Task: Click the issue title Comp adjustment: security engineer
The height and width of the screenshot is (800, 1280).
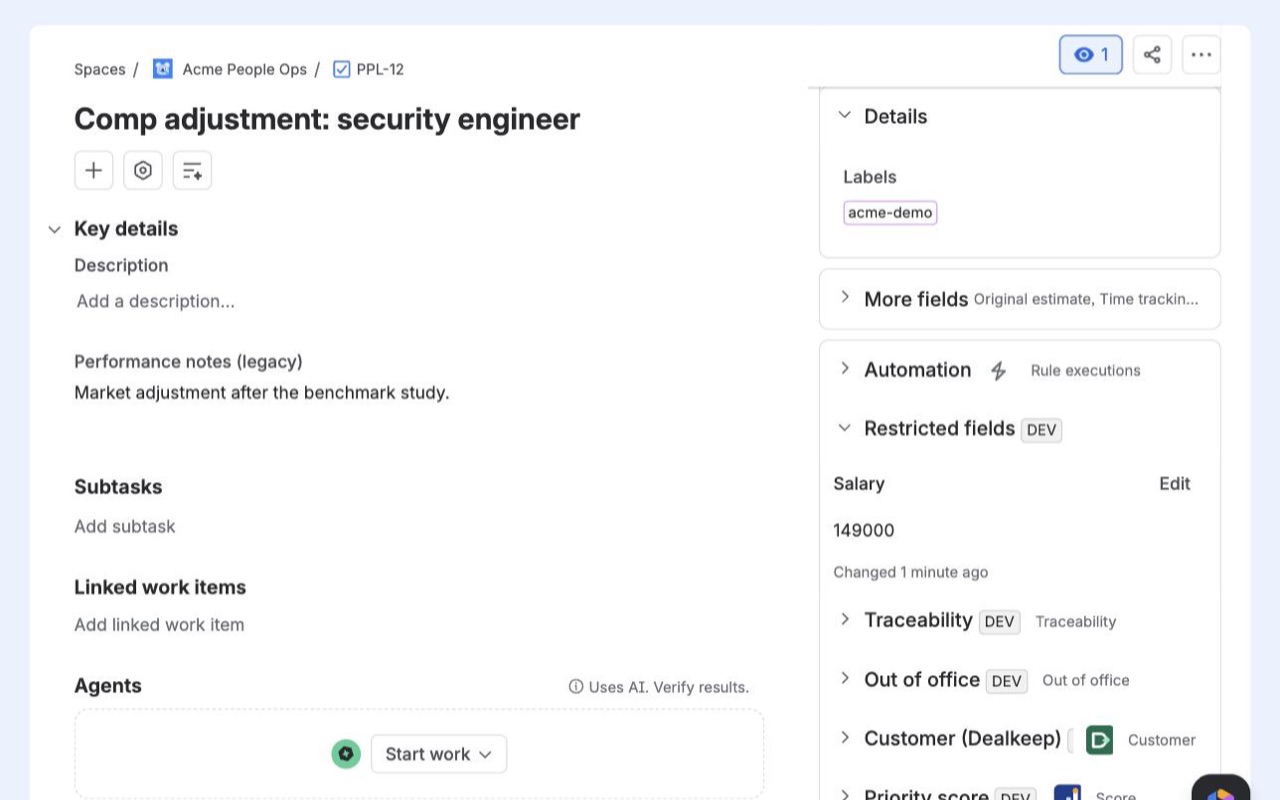Action: tap(327, 119)
